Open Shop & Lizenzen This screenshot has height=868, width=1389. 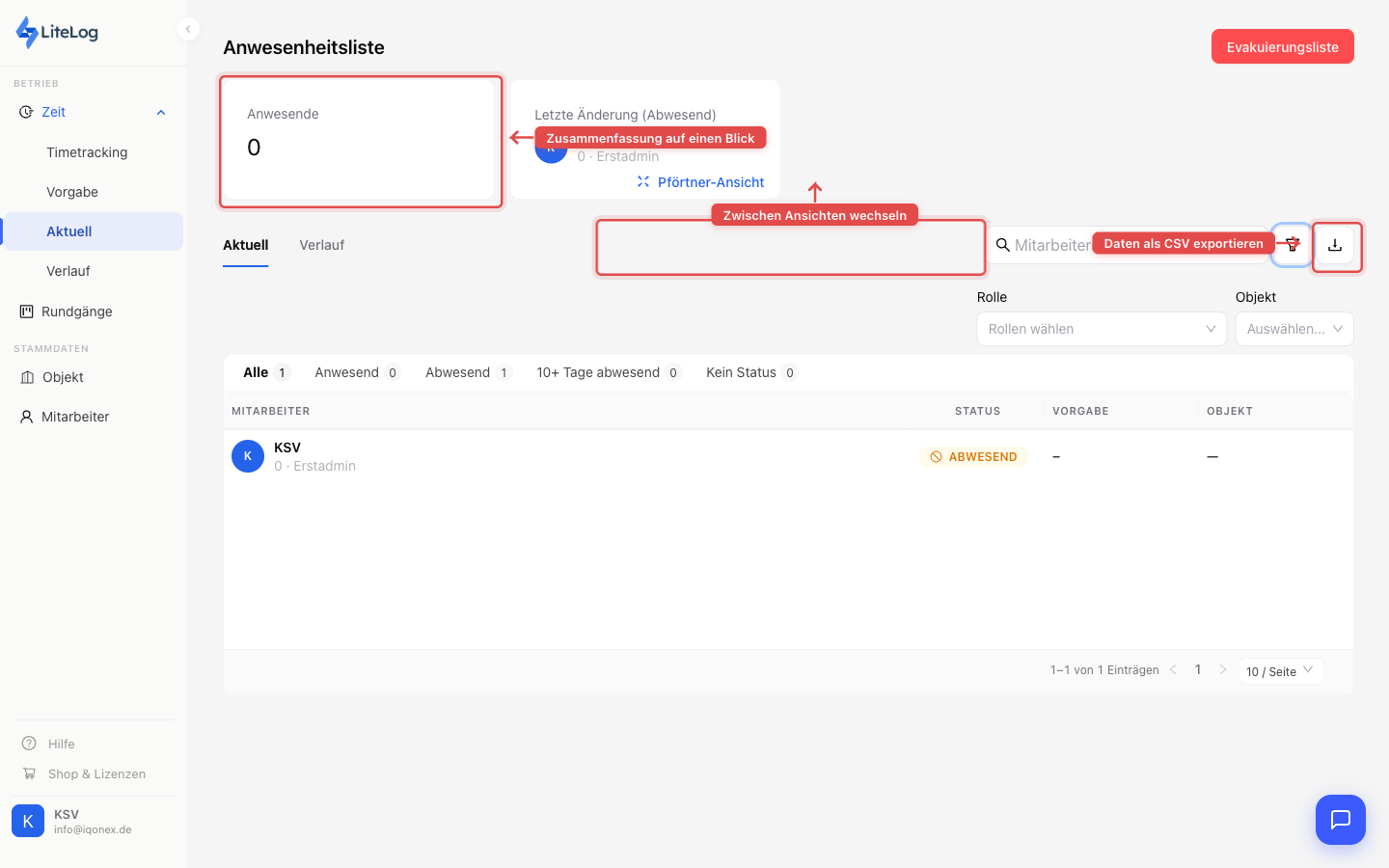click(96, 773)
